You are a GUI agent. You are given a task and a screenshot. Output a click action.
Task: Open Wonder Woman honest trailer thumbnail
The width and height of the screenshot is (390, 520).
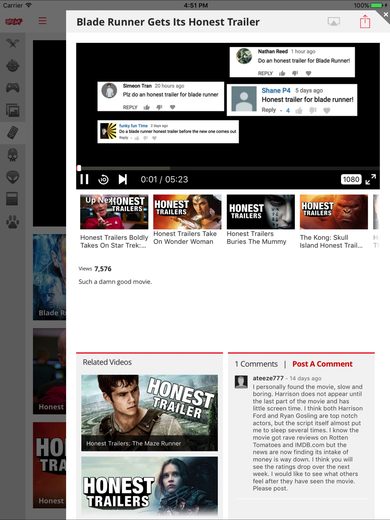click(x=187, y=212)
